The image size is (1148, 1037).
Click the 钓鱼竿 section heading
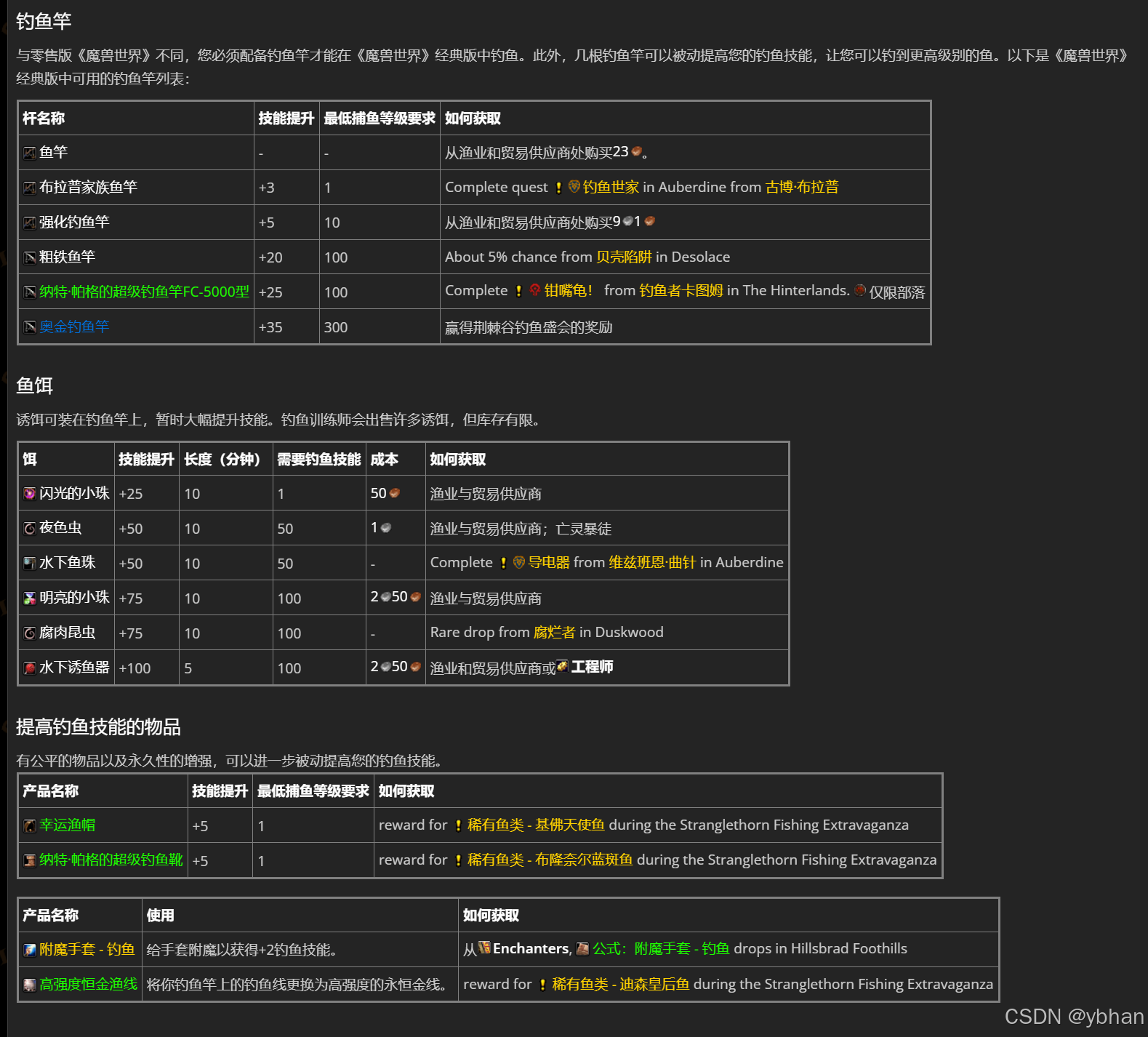[44, 22]
